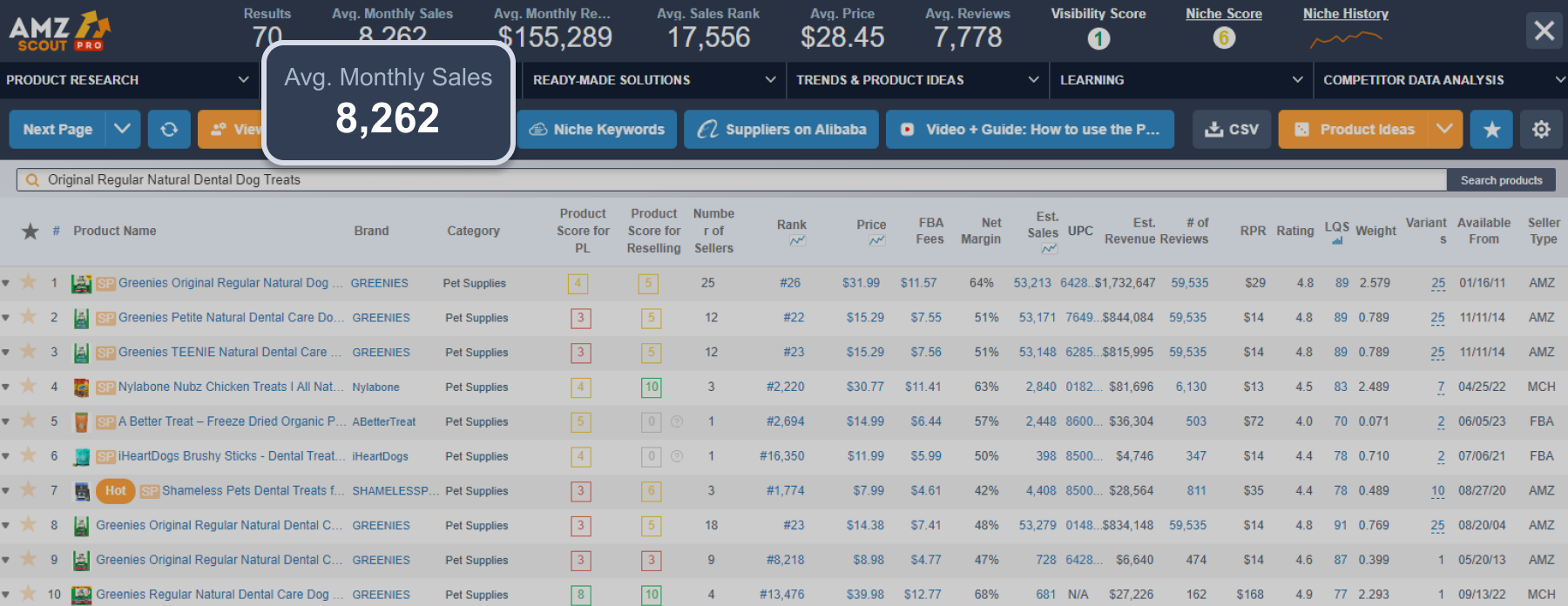Viewport: 1568px width, 606px height.
Task: Click the SP tag on iHeartDogs row
Action: point(105,456)
